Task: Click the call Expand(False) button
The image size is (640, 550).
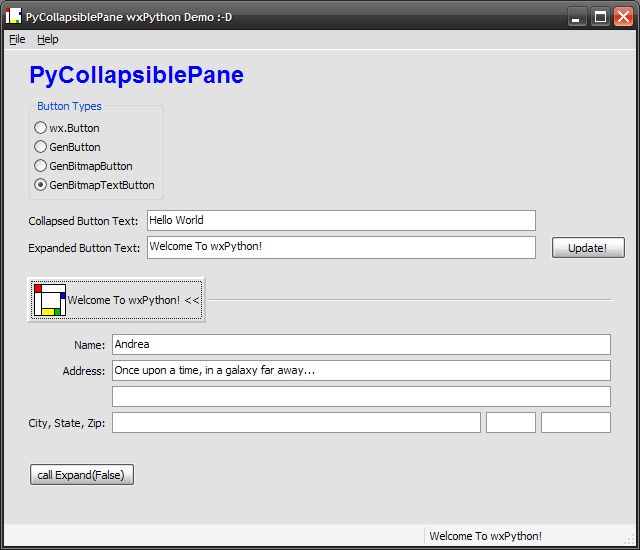Action: (81, 475)
